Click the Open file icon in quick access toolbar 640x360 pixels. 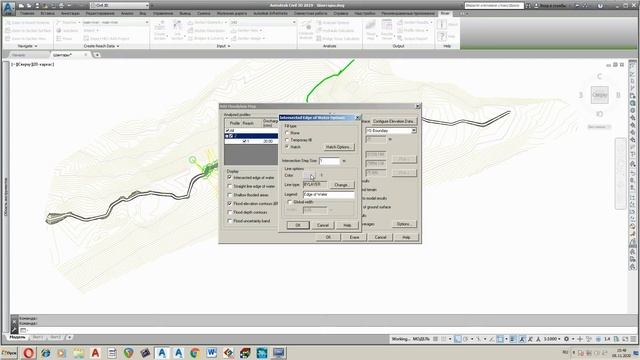pyautogui.click(x=29, y=6)
